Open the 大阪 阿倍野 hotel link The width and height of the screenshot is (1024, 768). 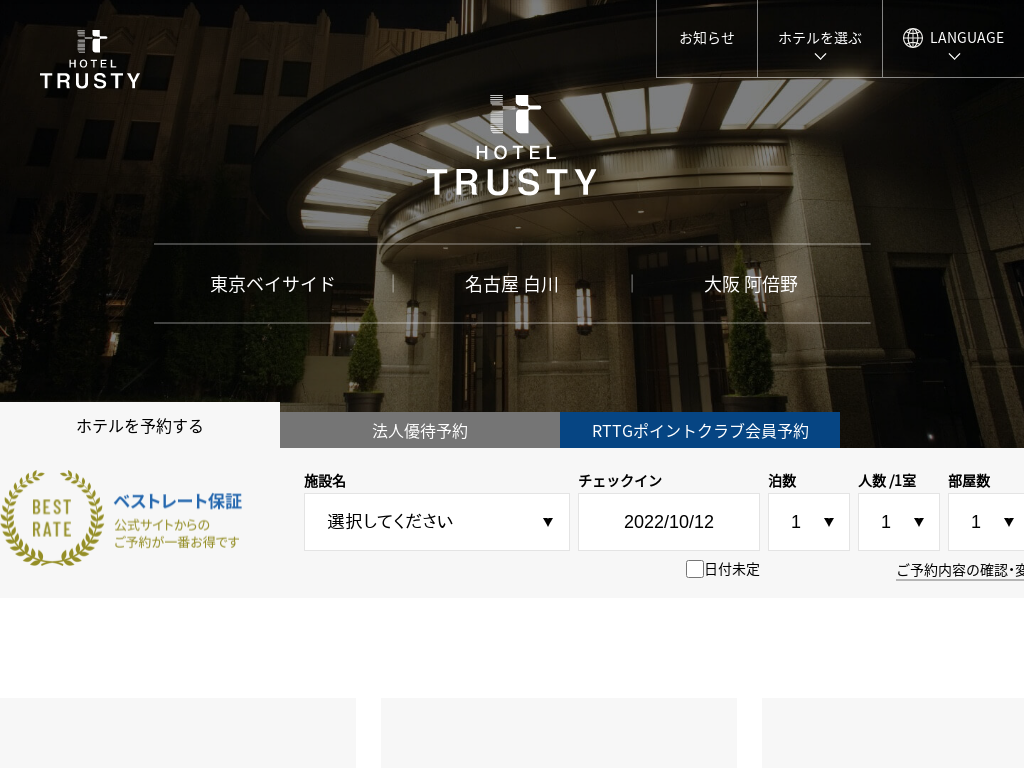751,284
